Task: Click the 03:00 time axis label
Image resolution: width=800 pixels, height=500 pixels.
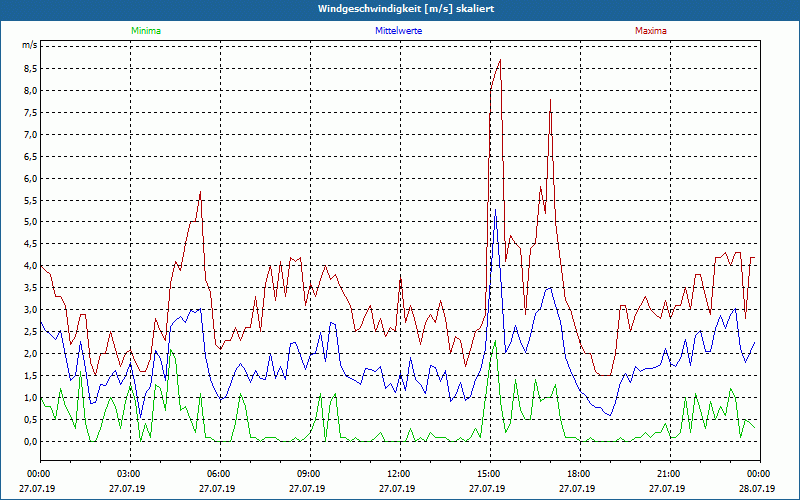Action: tap(127, 474)
